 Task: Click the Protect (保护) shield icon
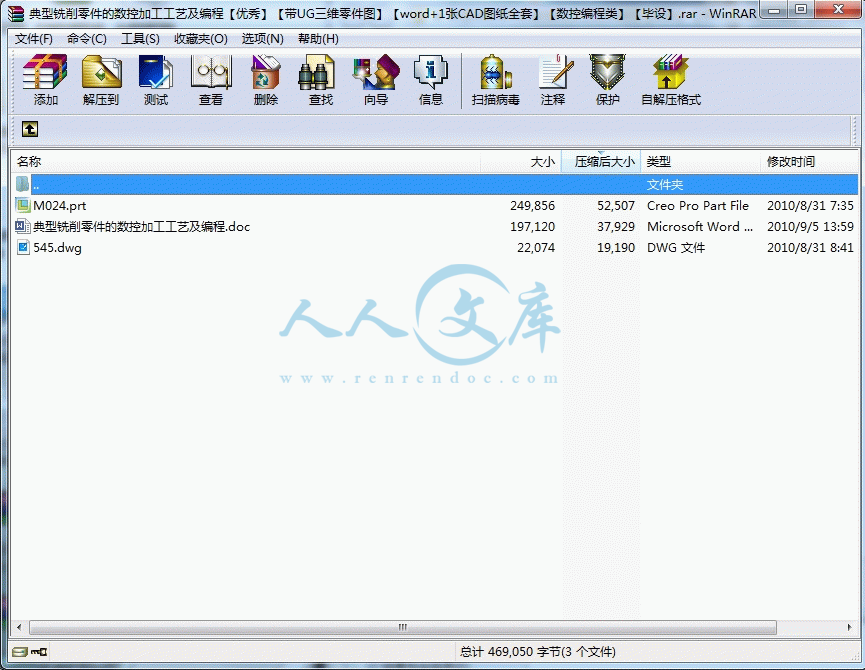pyautogui.click(x=607, y=72)
